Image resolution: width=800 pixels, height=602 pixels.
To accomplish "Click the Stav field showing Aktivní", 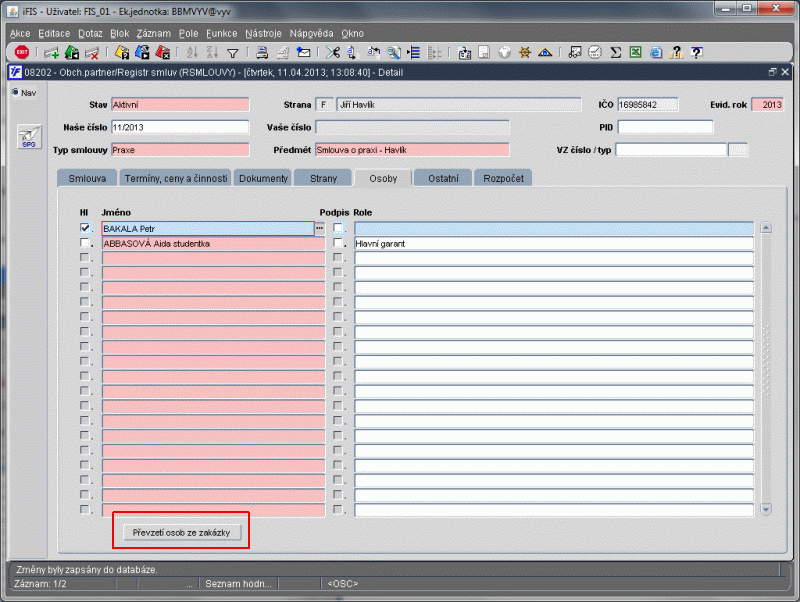I will [x=180, y=105].
